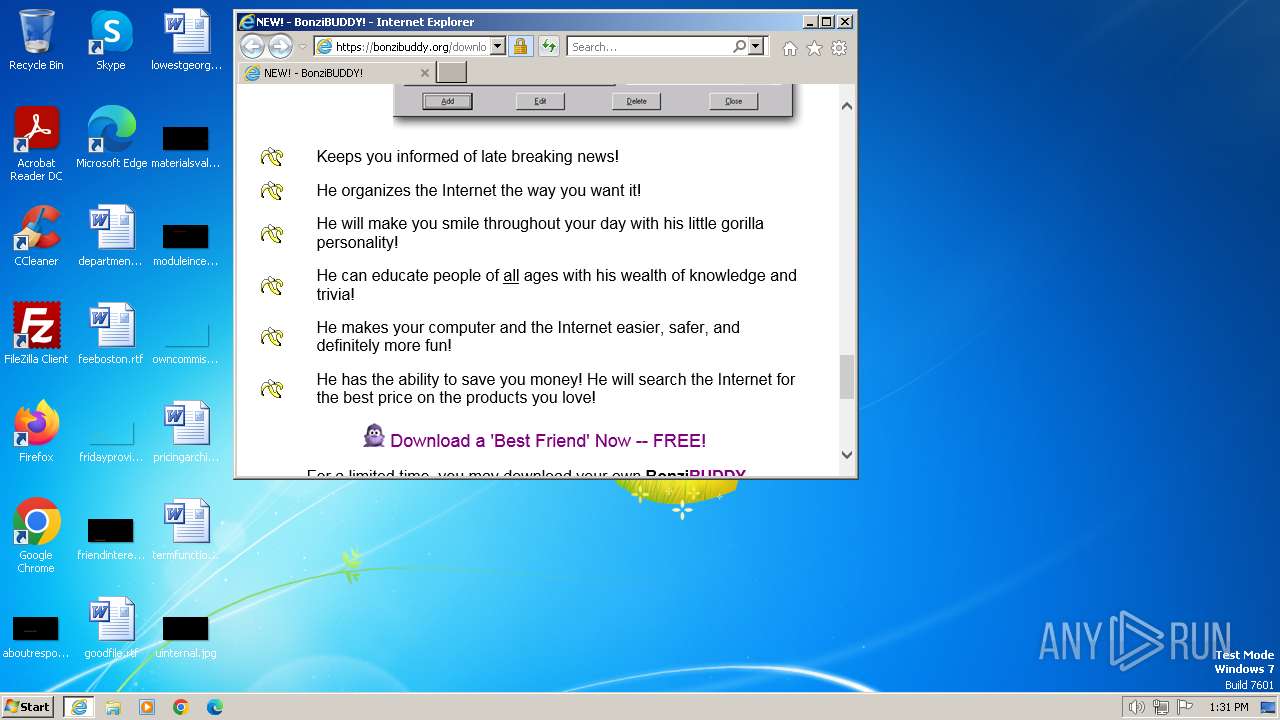Click Internet Explorer in the taskbar
The width and height of the screenshot is (1280, 720).
pos(79,707)
